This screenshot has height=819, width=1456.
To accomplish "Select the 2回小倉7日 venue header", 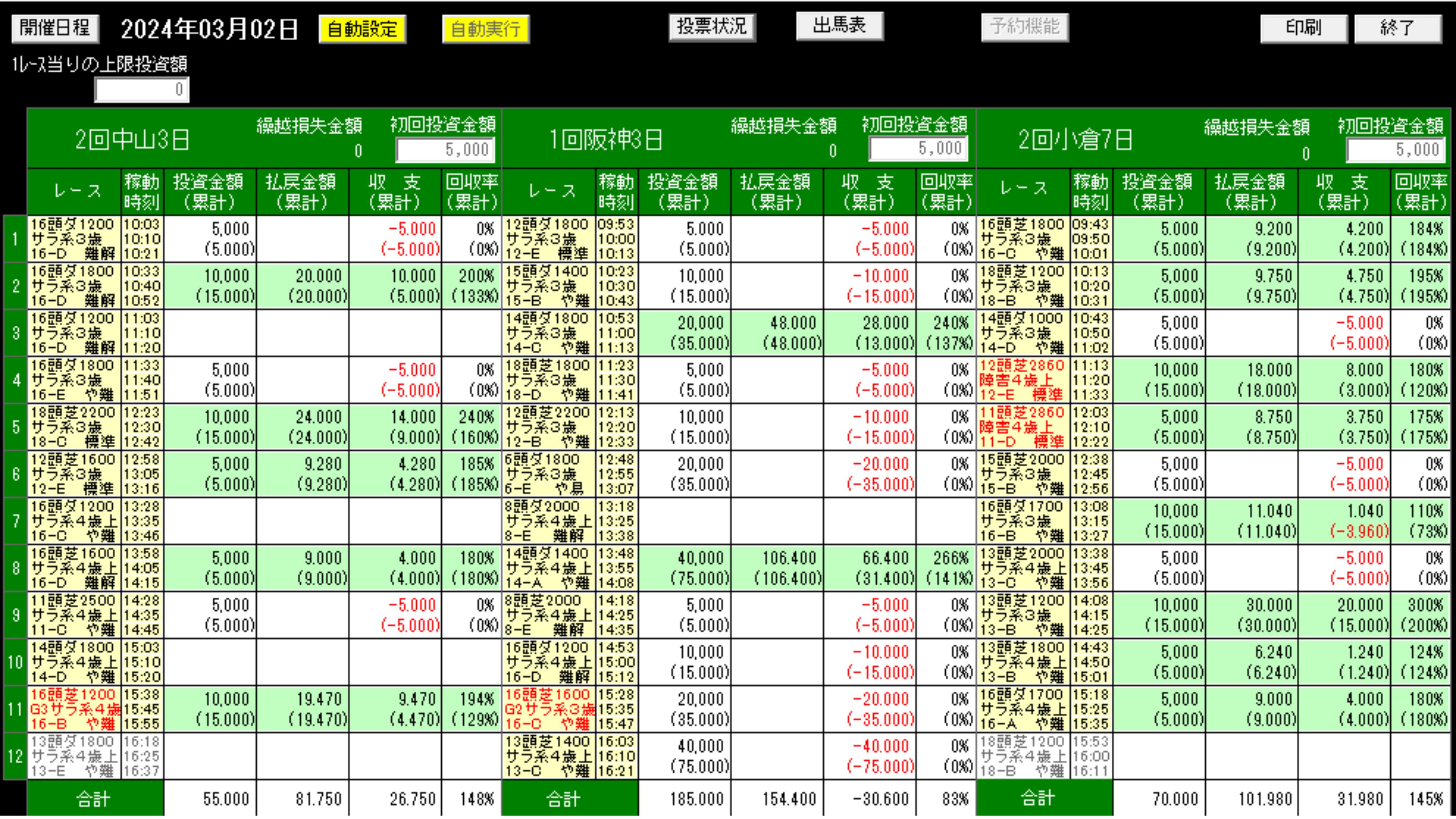I will pos(1075,140).
